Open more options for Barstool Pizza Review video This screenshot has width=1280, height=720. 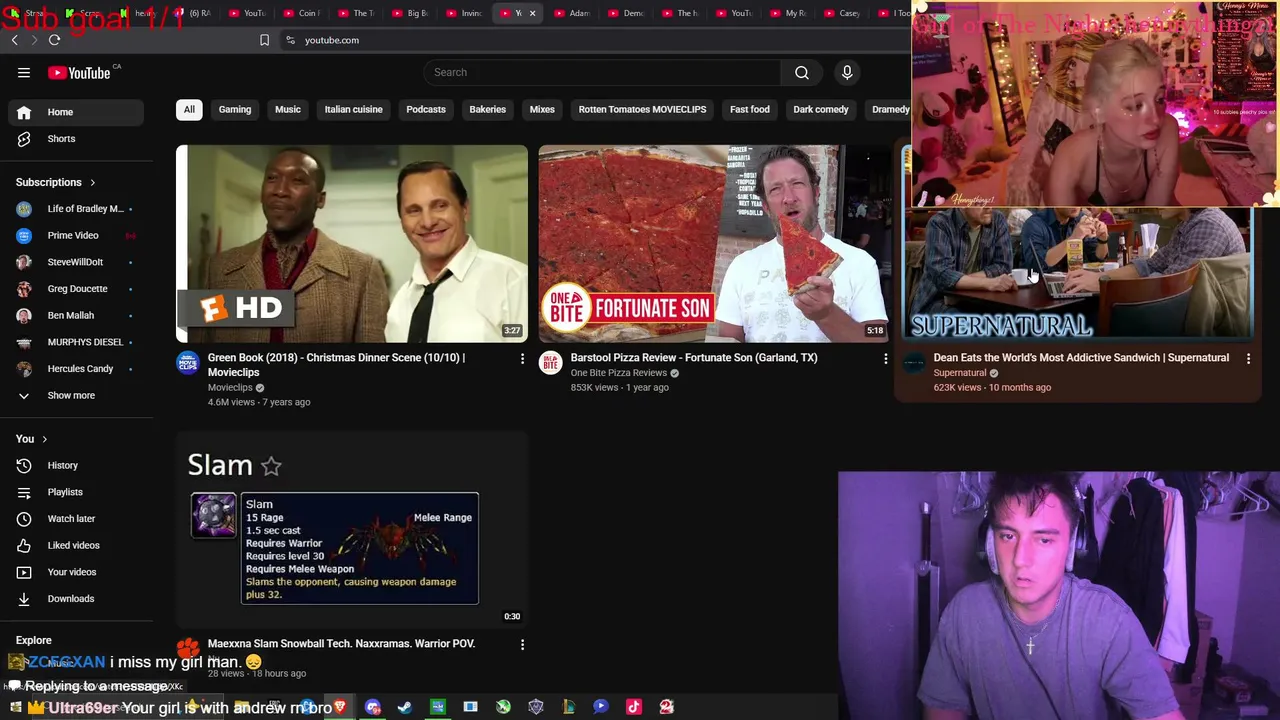click(885, 358)
